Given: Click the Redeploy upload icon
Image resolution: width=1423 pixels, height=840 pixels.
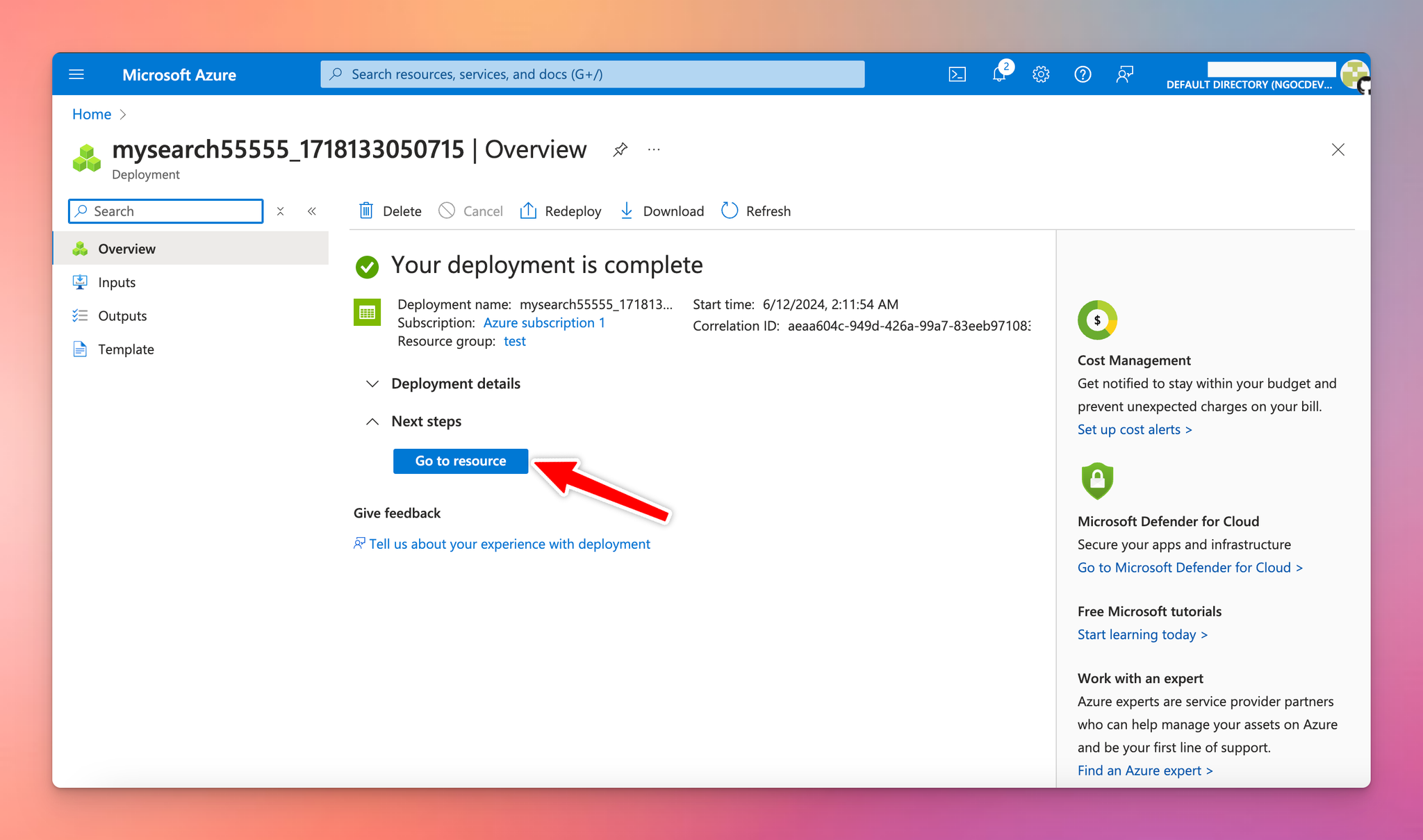Looking at the screenshot, I should 528,211.
